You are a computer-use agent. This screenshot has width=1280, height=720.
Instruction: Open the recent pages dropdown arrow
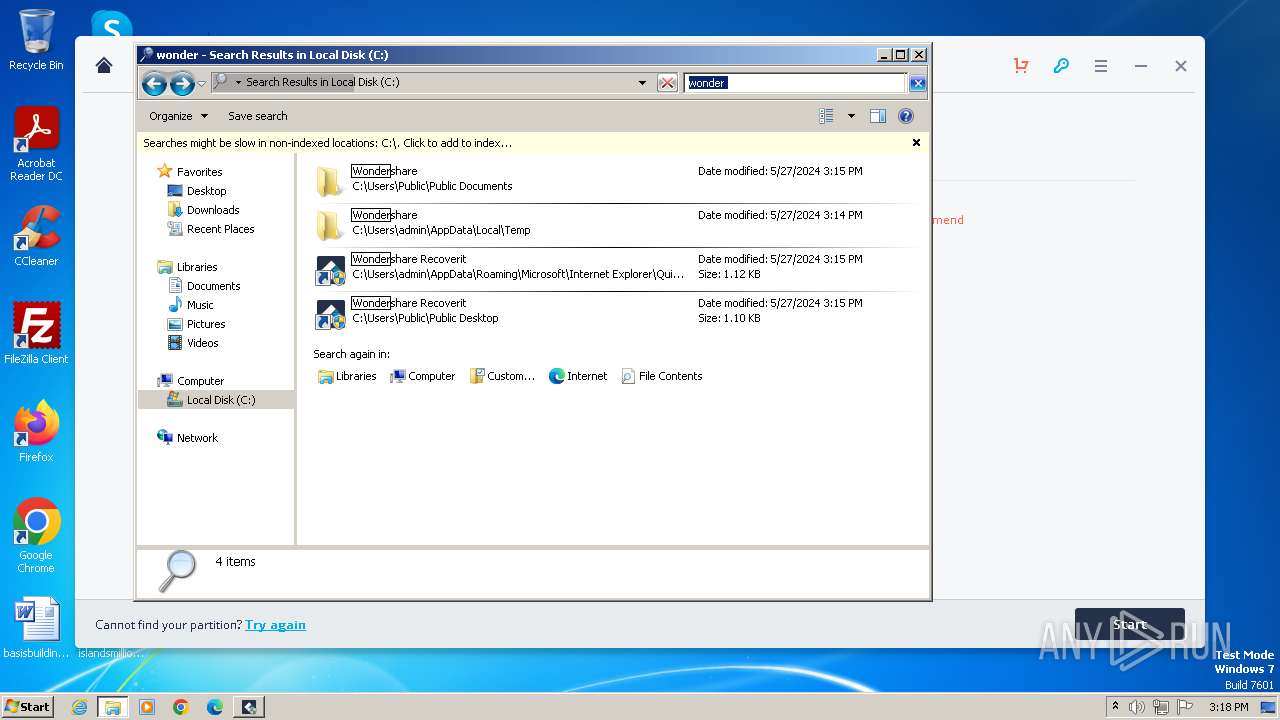pos(202,83)
